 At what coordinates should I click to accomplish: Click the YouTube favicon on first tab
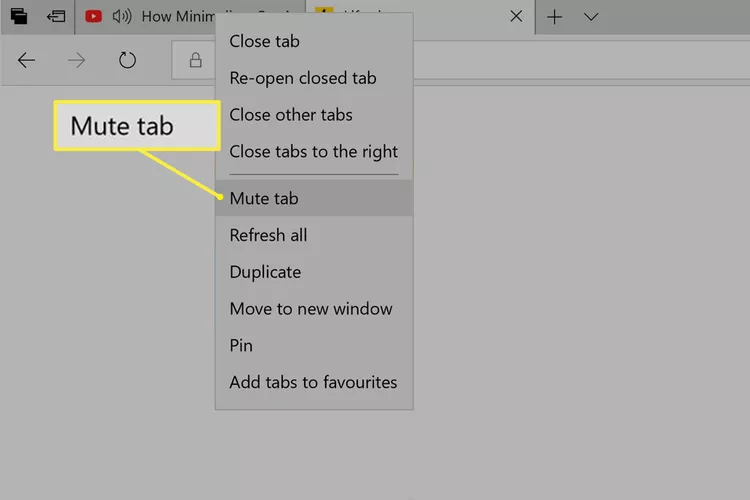tap(93, 16)
